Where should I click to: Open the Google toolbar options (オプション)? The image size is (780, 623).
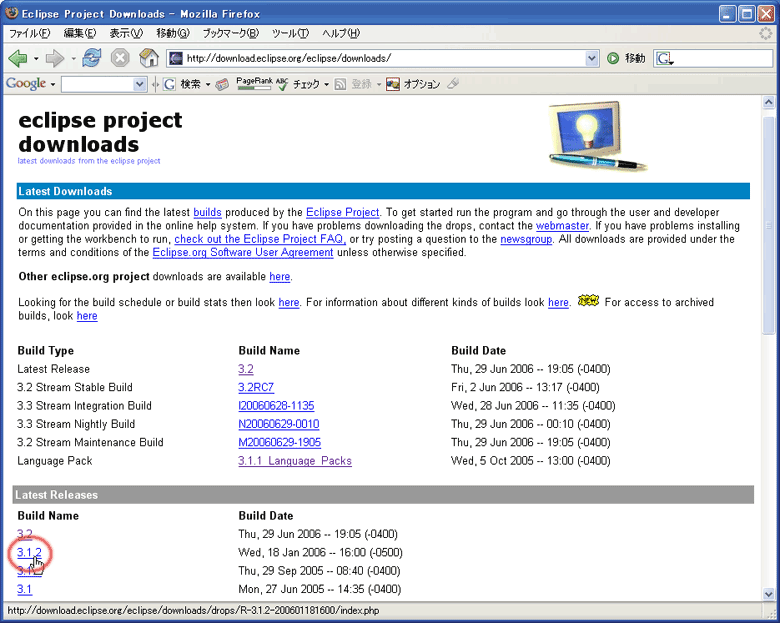pyautogui.click(x=414, y=85)
